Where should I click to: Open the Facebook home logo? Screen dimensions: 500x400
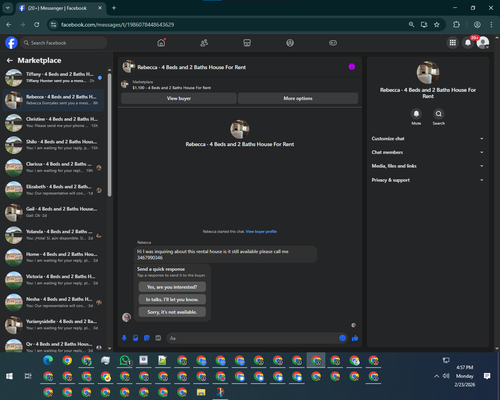[x=11, y=43]
